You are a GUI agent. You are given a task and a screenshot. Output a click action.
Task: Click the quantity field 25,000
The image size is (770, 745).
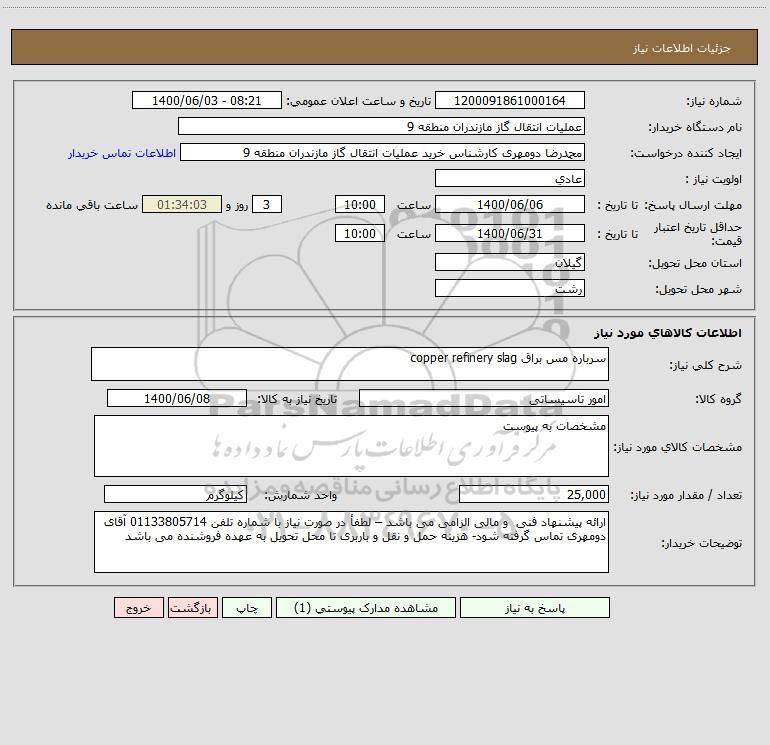tap(534, 494)
